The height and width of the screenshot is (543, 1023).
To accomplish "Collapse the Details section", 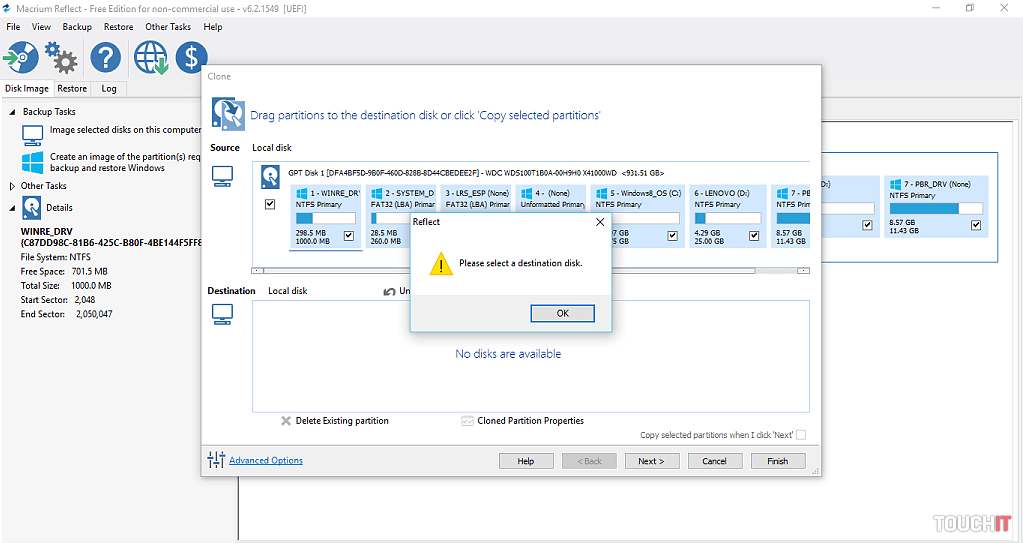I will pos(13,208).
